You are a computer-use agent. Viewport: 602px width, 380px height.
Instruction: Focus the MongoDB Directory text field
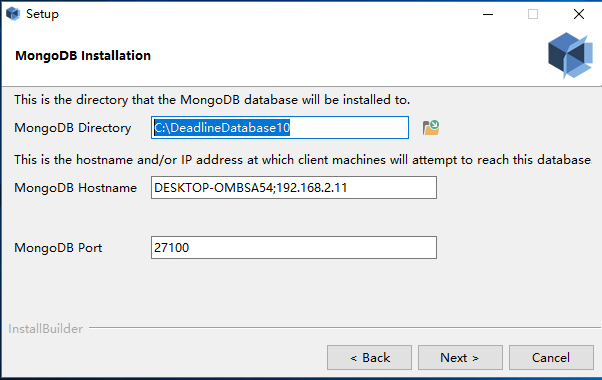coord(280,127)
